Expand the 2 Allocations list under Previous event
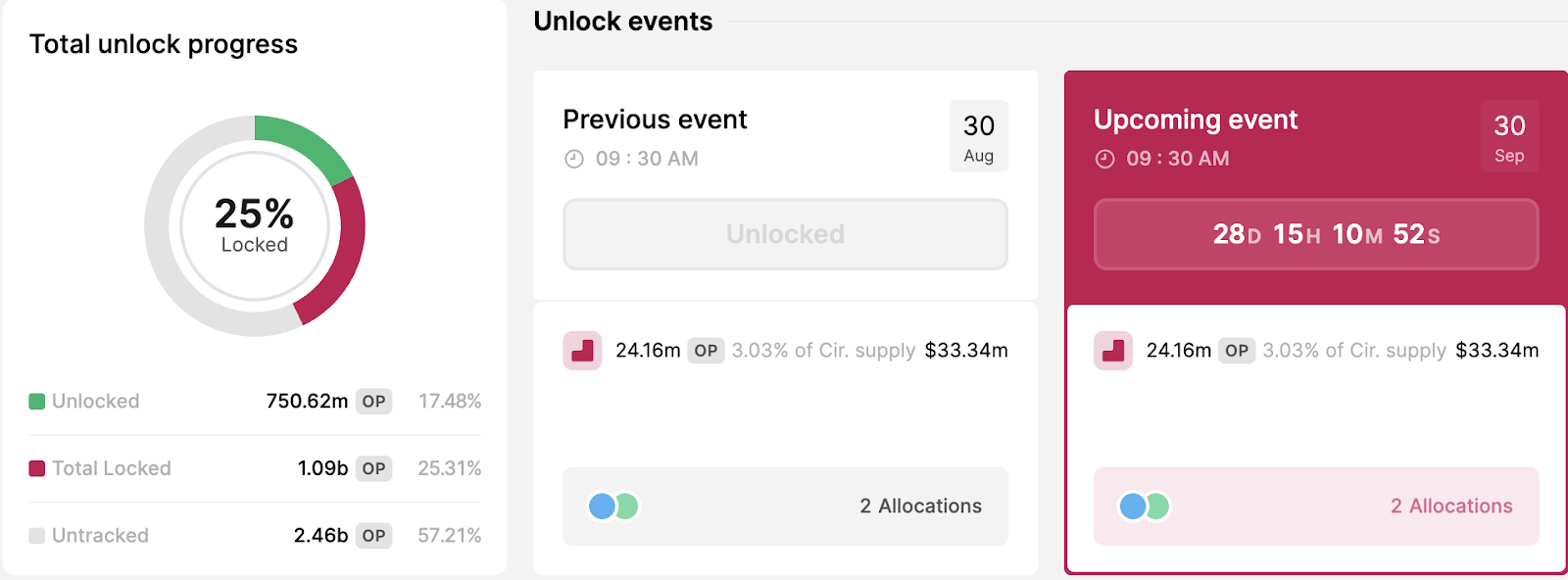Image resolution: width=1568 pixels, height=580 pixels. [x=919, y=506]
